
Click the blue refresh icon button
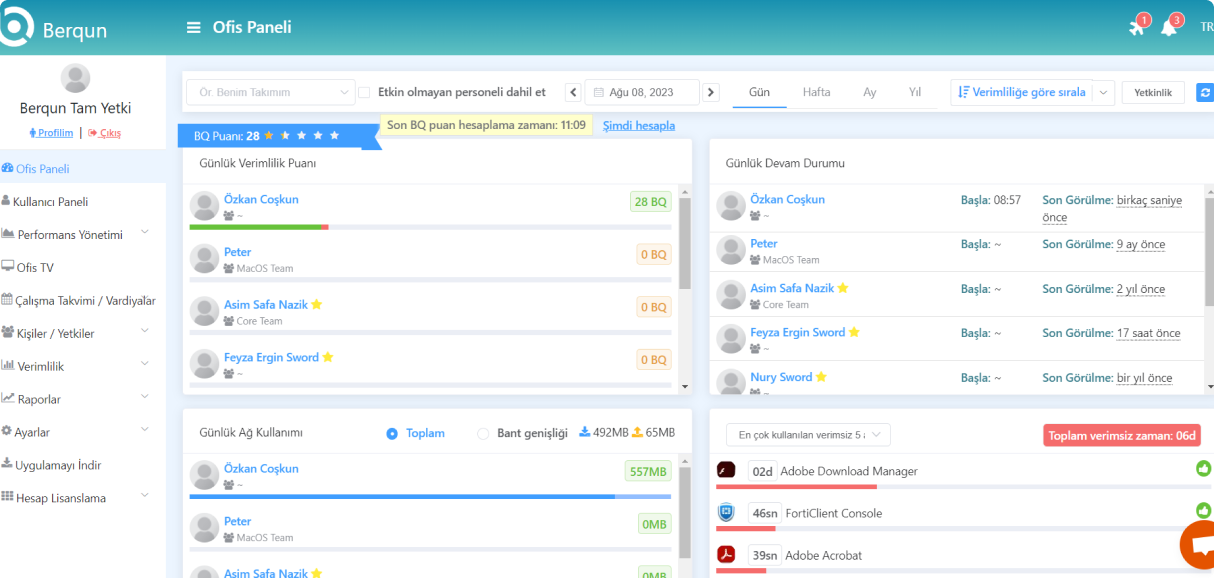[x=1204, y=92]
